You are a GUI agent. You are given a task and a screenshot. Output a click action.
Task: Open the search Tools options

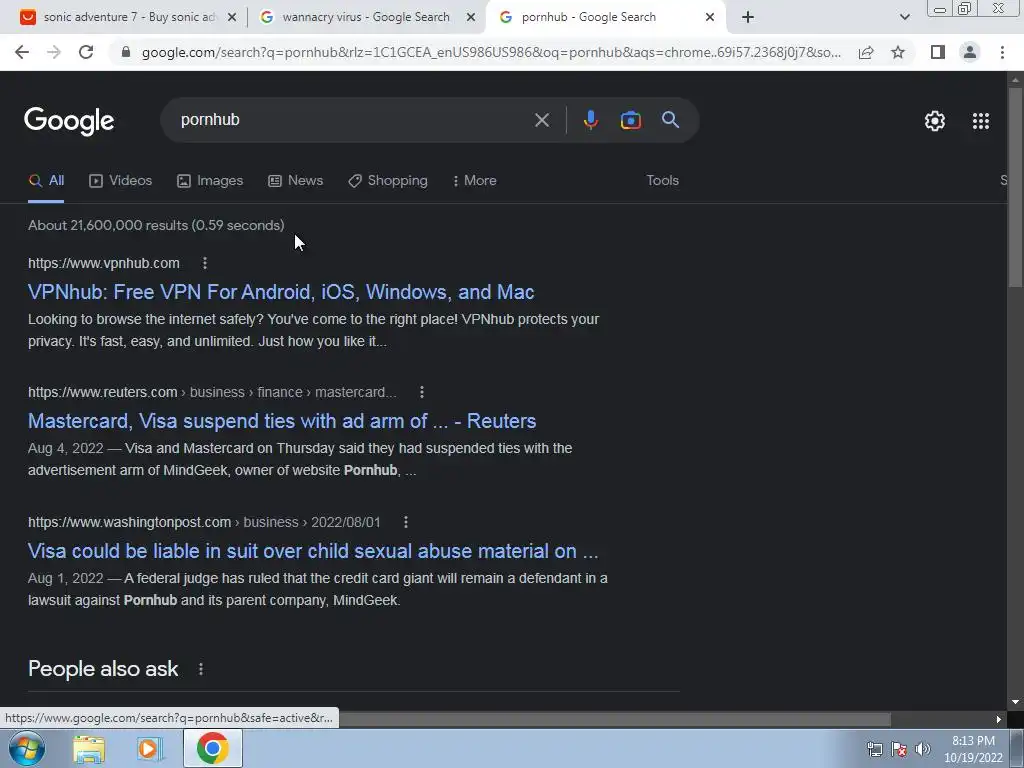[662, 181]
